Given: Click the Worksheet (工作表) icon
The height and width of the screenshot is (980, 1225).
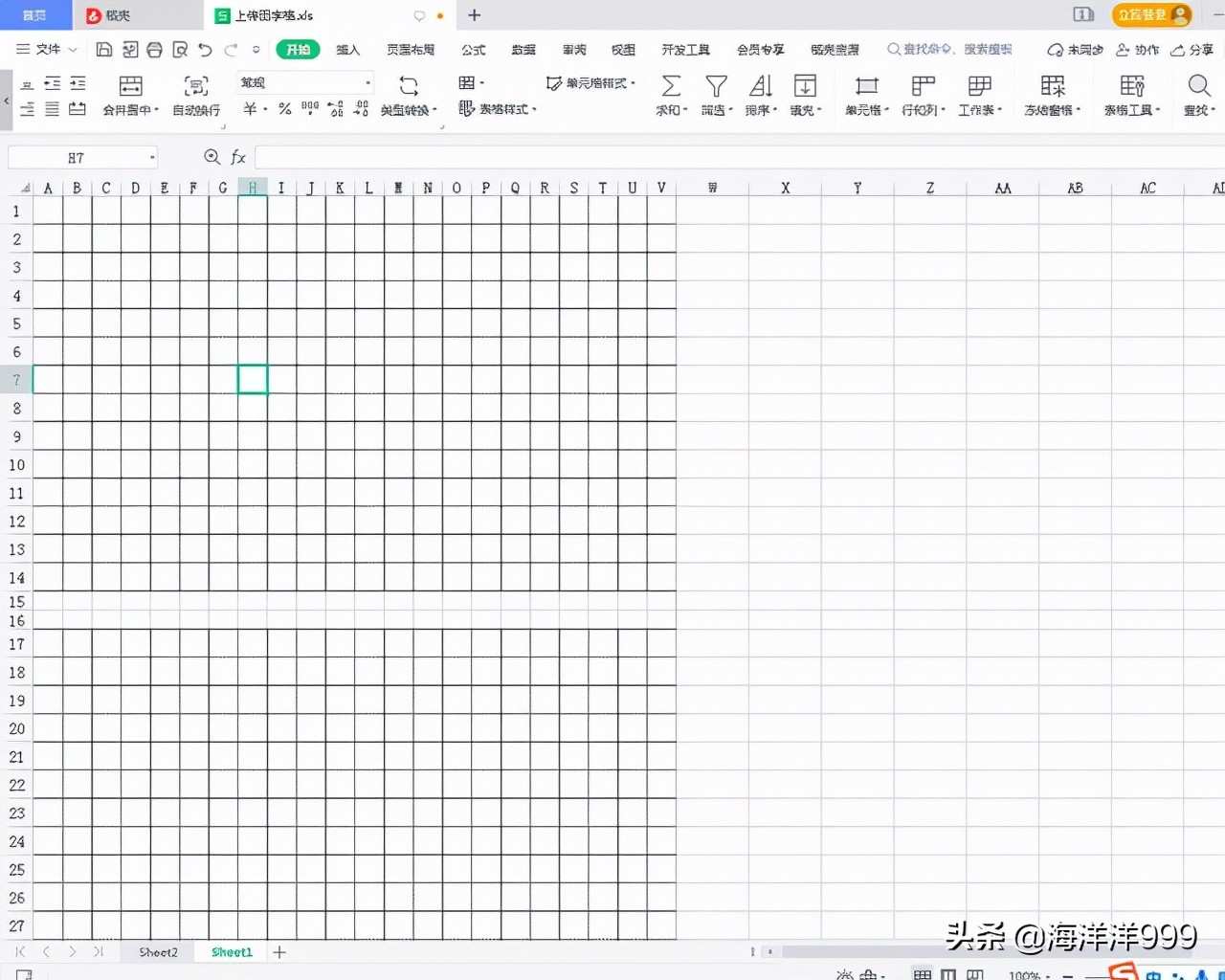Looking at the screenshot, I should tap(980, 86).
